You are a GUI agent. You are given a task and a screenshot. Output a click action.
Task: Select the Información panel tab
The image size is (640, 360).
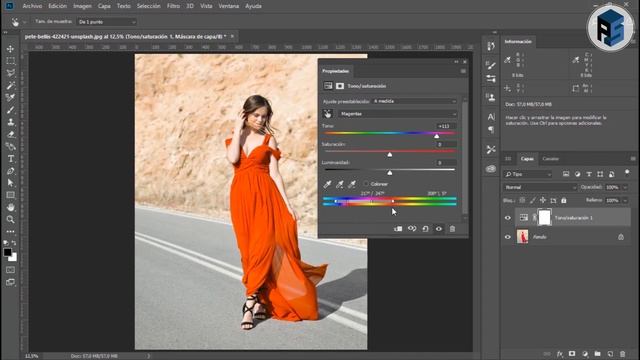pos(518,42)
